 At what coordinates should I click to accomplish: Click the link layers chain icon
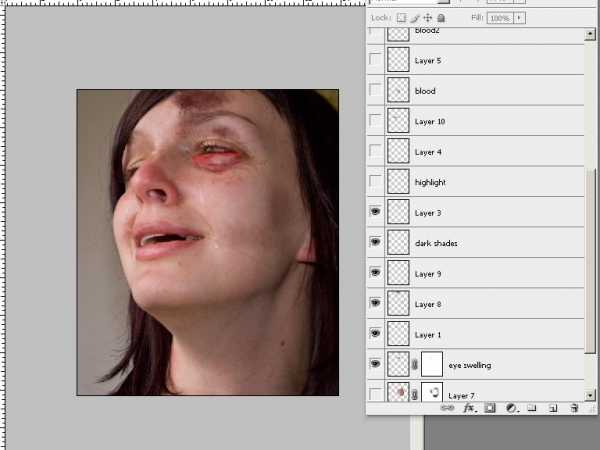[x=447, y=408]
